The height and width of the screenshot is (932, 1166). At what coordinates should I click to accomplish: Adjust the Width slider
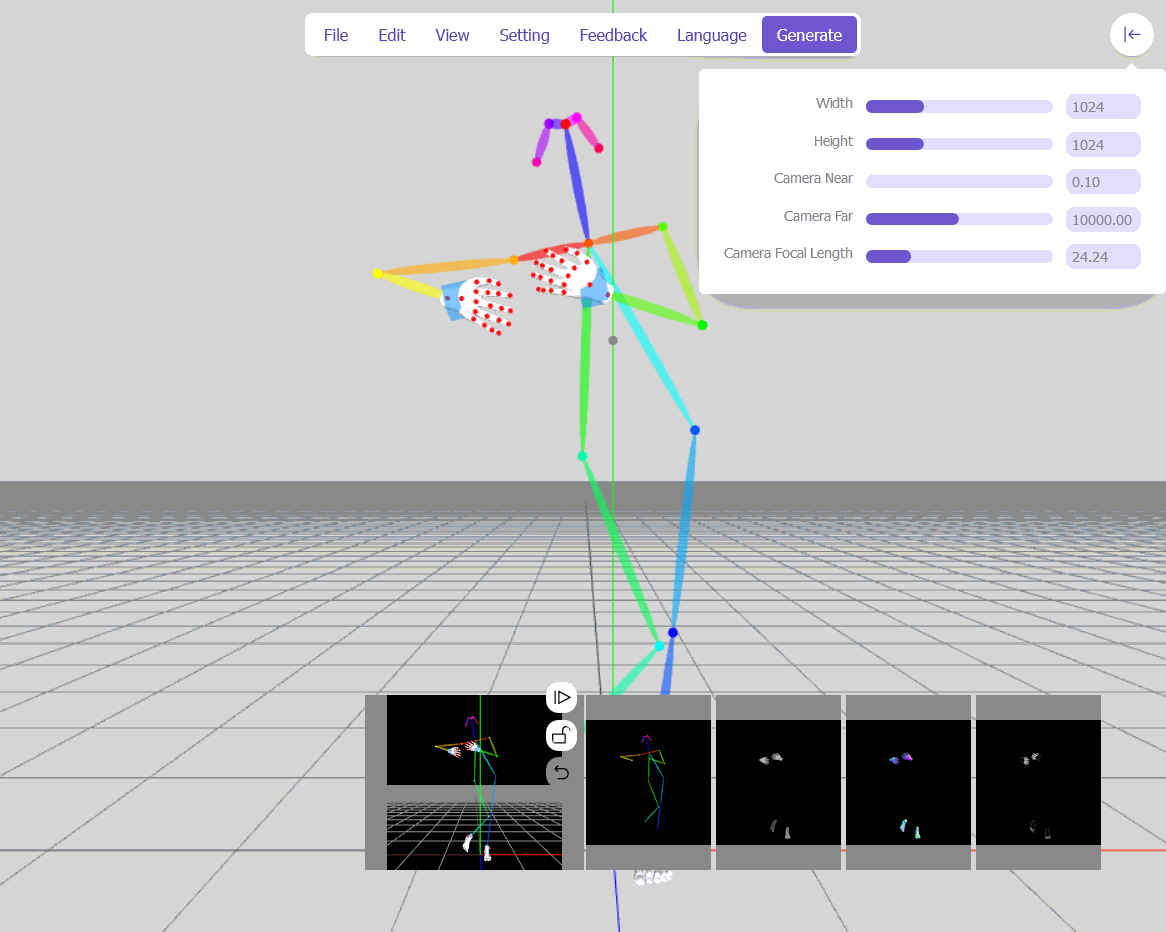point(959,106)
